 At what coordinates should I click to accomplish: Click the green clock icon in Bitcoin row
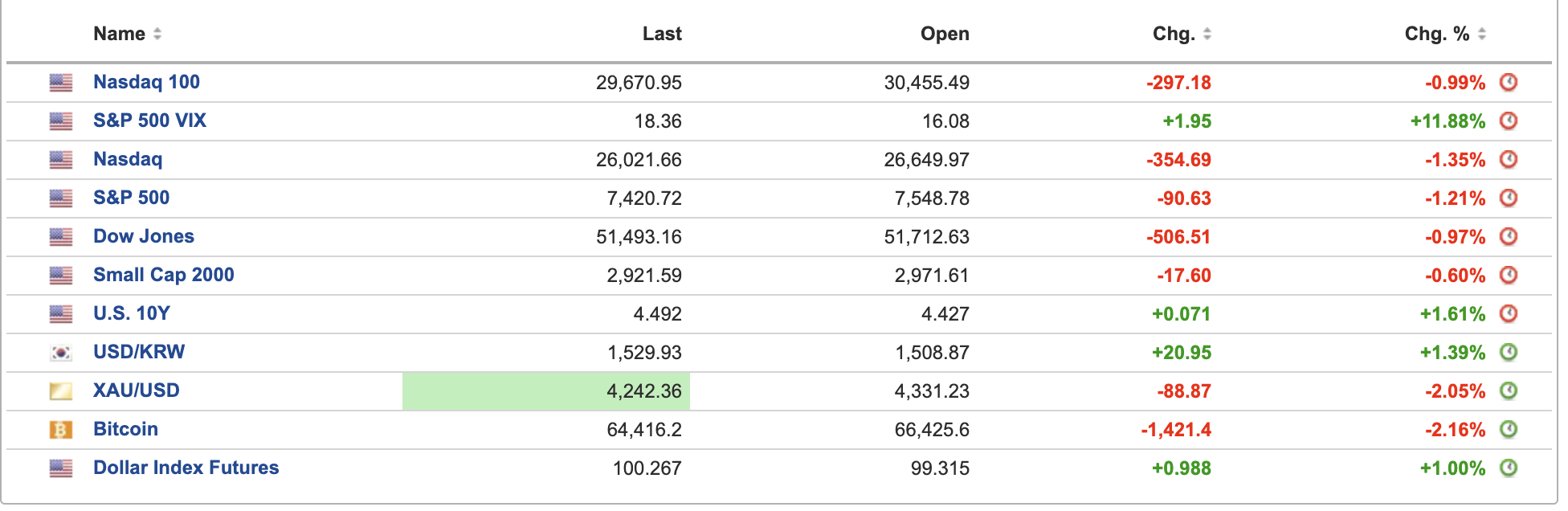coord(1509,429)
